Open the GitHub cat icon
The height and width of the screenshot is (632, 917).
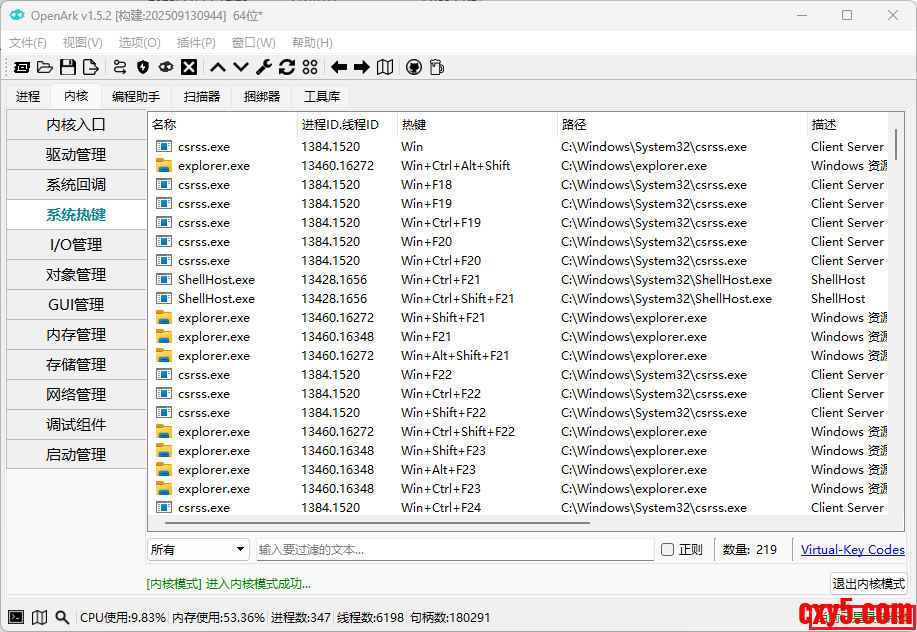pos(413,67)
